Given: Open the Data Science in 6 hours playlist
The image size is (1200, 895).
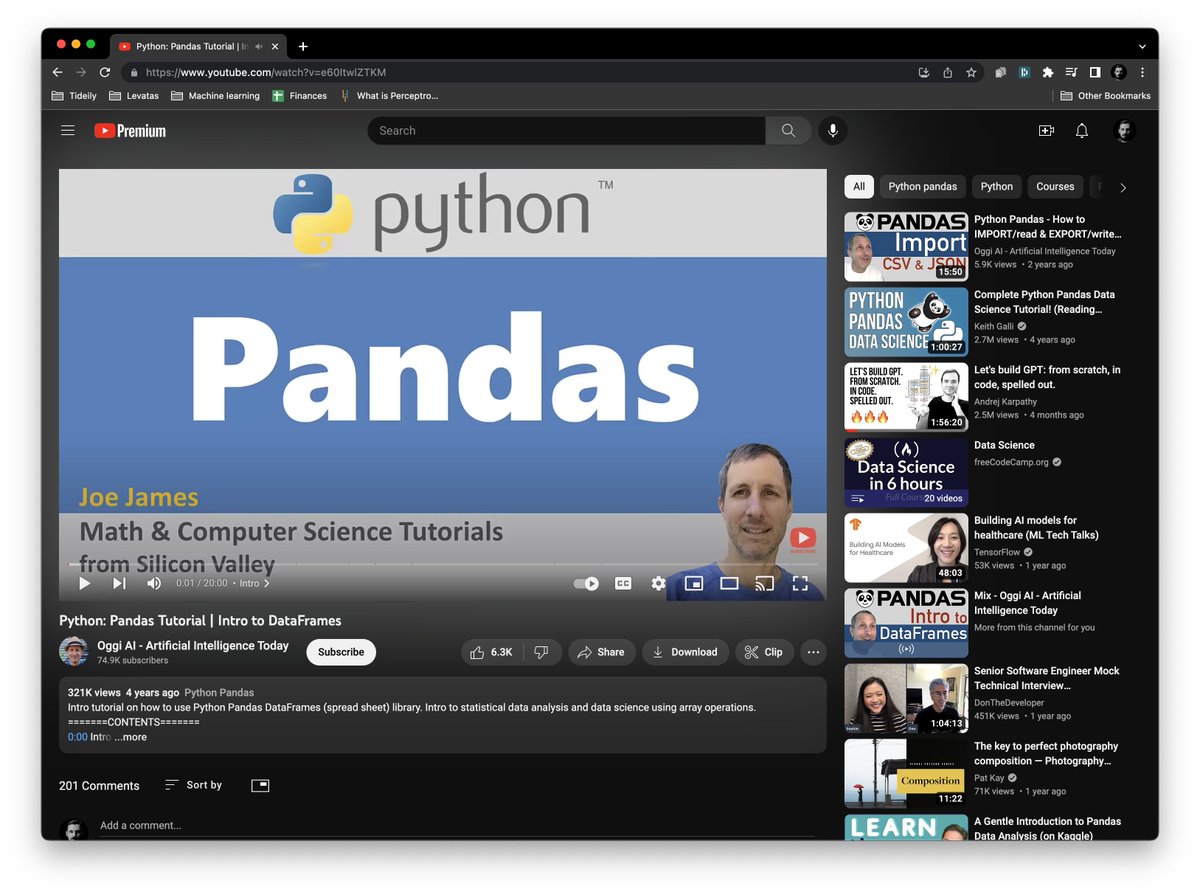Looking at the screenshot, I should click(906, 472).
